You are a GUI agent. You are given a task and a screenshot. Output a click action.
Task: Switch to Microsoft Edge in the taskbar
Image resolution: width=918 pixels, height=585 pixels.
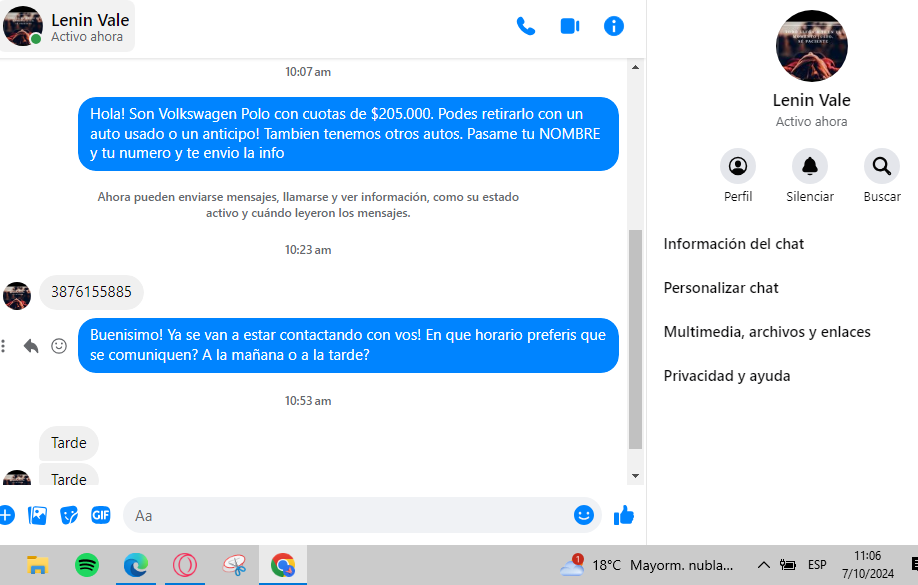point(136,566)
